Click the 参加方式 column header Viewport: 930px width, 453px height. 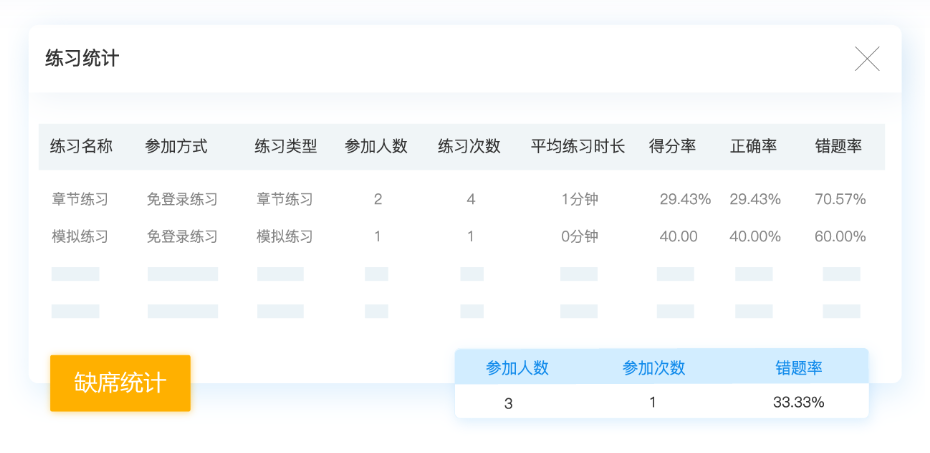point(176,146)
